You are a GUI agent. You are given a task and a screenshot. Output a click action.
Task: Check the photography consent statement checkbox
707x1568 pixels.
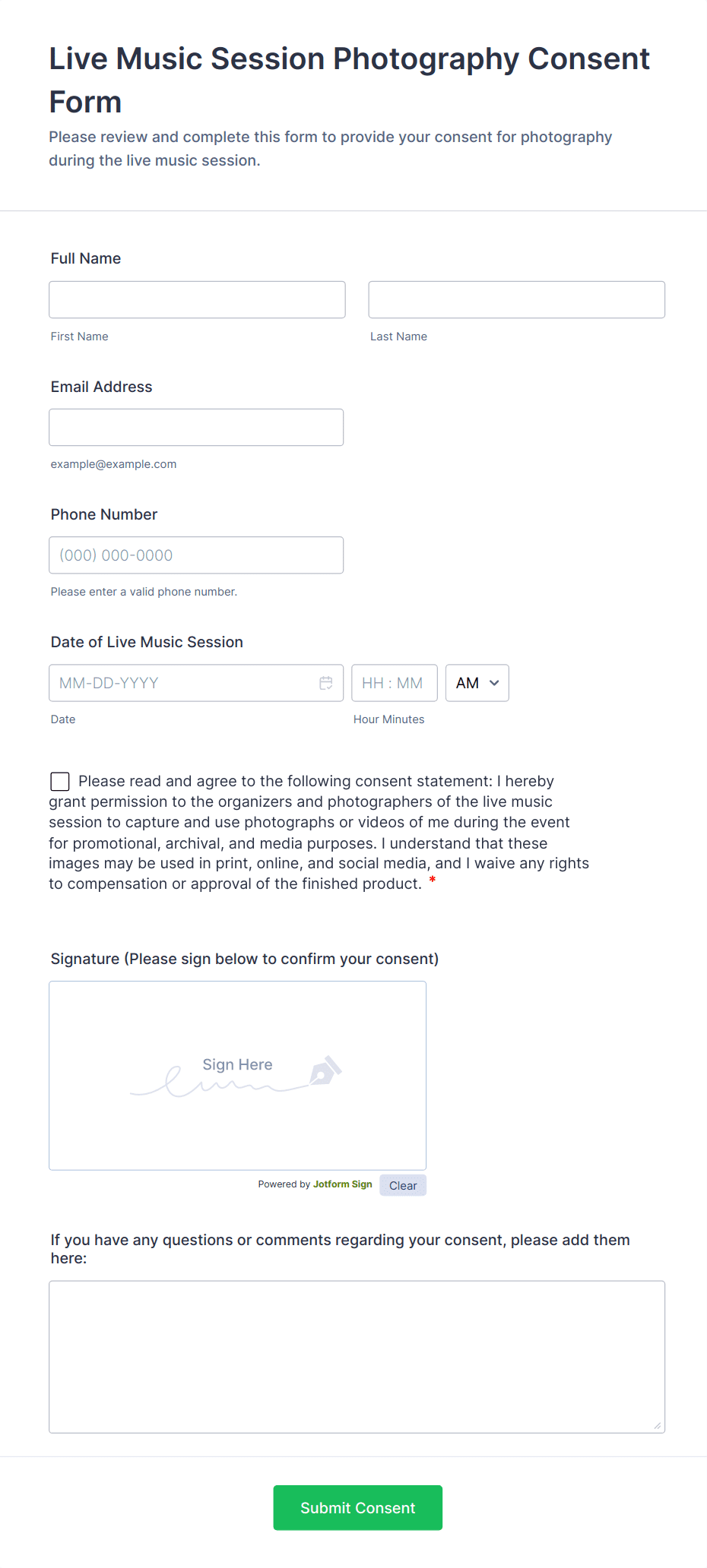59,781
